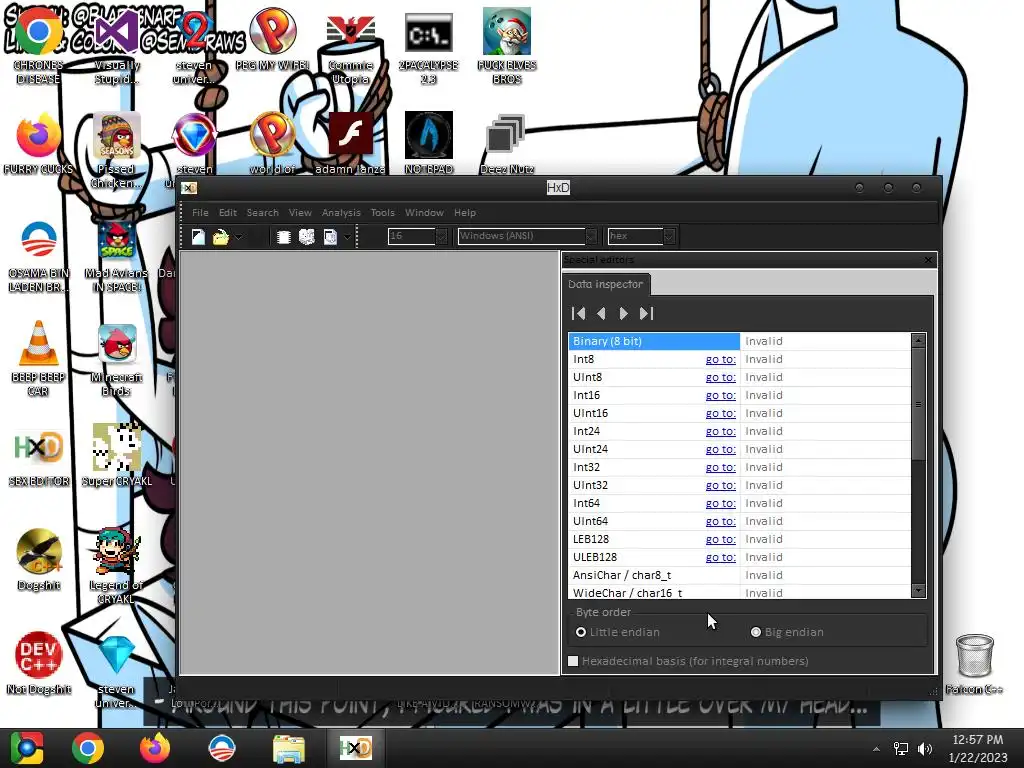Expand the arrow beside the disk image icon
Viewport: 1024px width, 768px height.
point(347,236)
